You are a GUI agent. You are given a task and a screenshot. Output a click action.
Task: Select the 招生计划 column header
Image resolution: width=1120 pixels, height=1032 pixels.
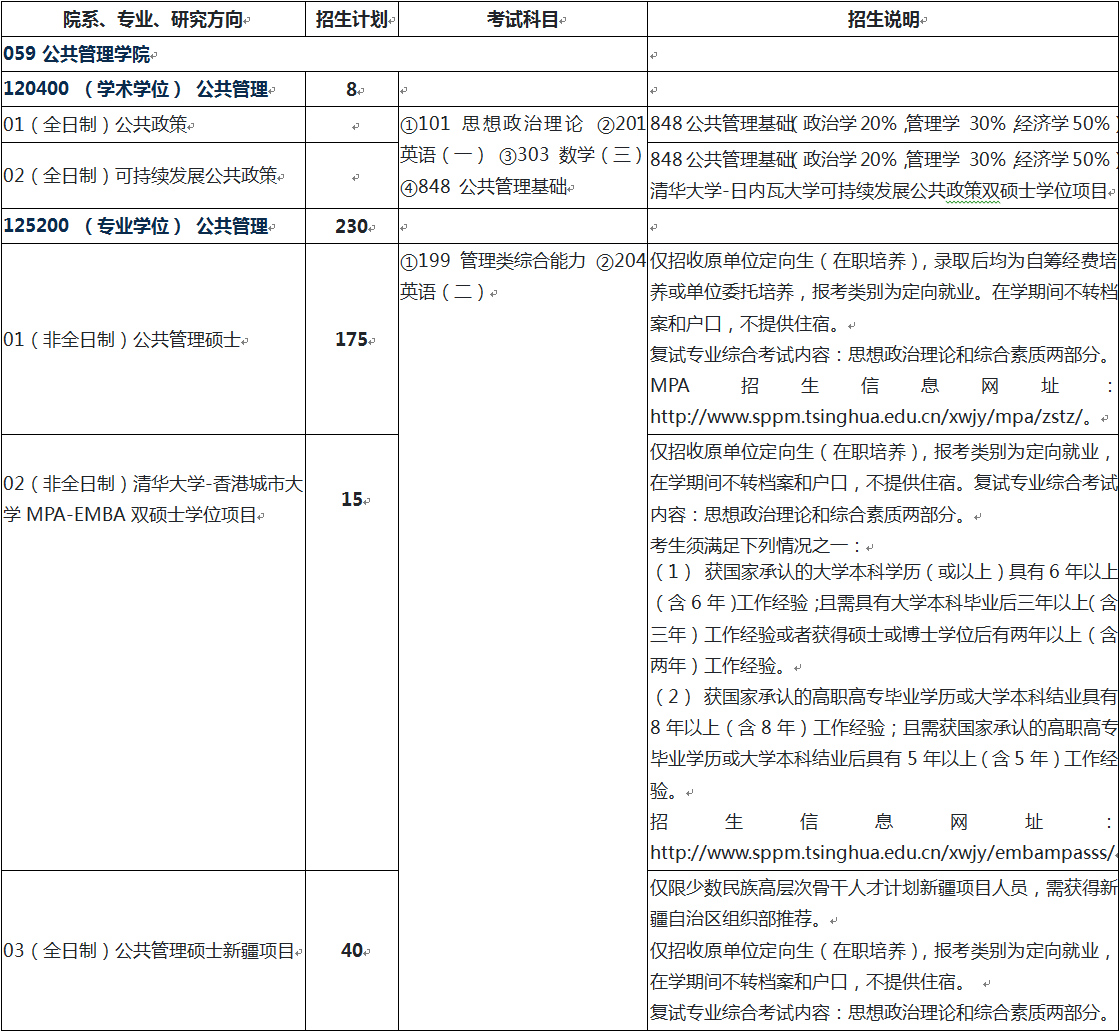[350, 20]
